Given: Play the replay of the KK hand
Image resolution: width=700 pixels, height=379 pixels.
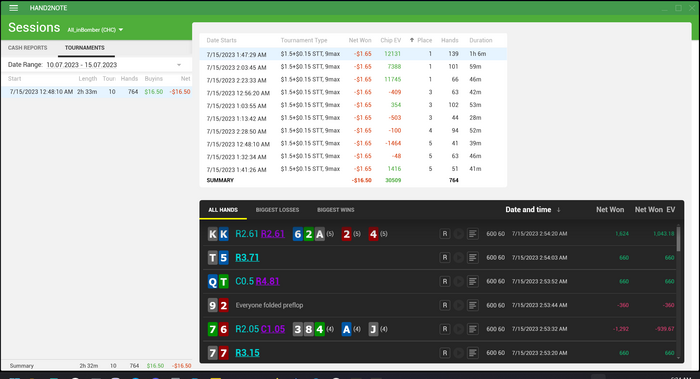Looking at the screenshot, I should 458,234.
